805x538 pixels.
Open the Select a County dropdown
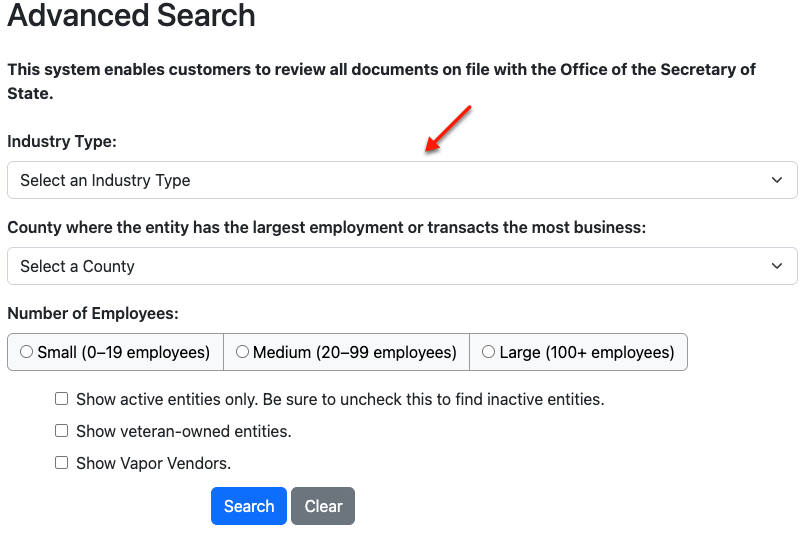402,266
